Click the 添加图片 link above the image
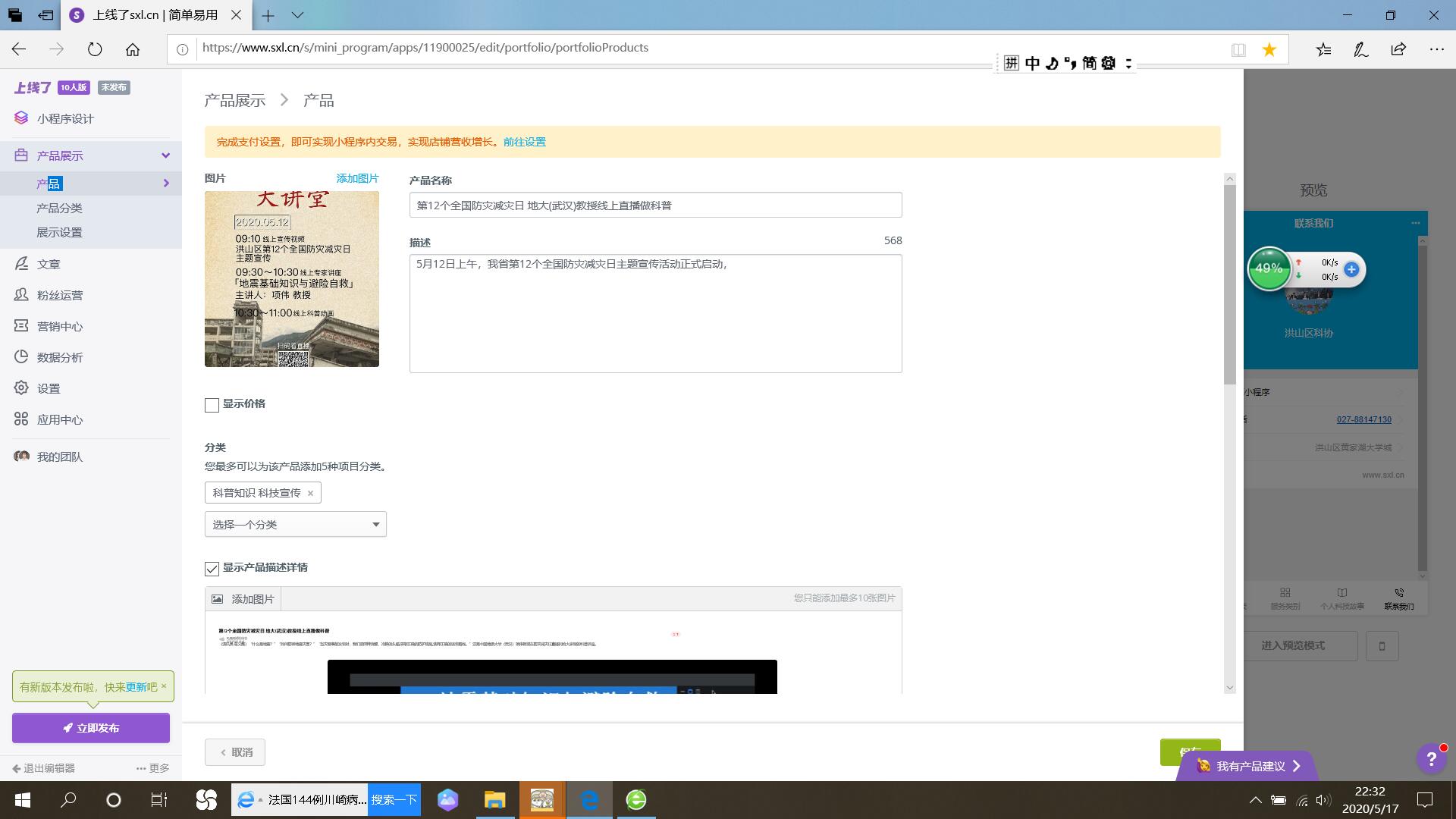The image size is (1456, 819). pyautogui.click(x=357, y=178)
